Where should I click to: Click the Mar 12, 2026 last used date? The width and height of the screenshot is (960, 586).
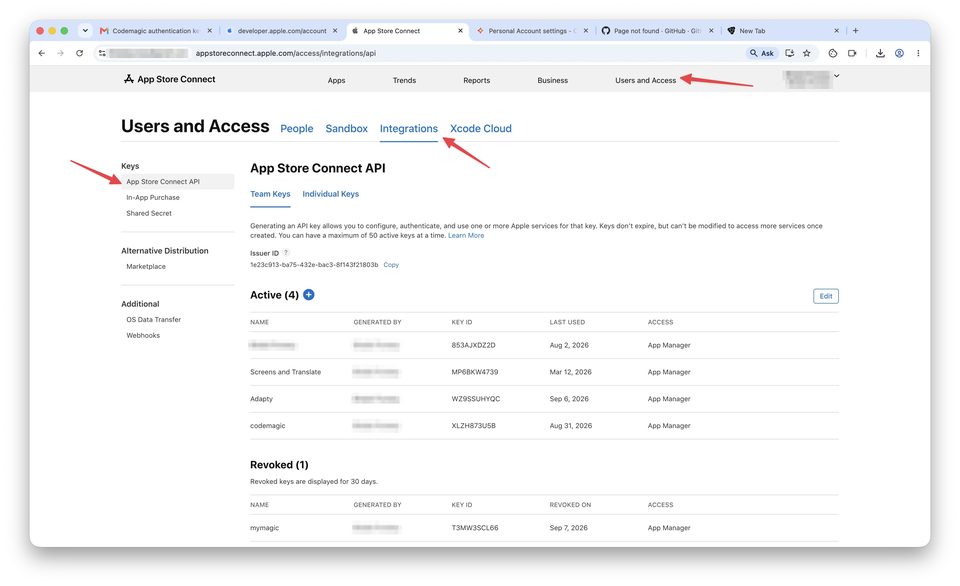[x=571, y=372]
